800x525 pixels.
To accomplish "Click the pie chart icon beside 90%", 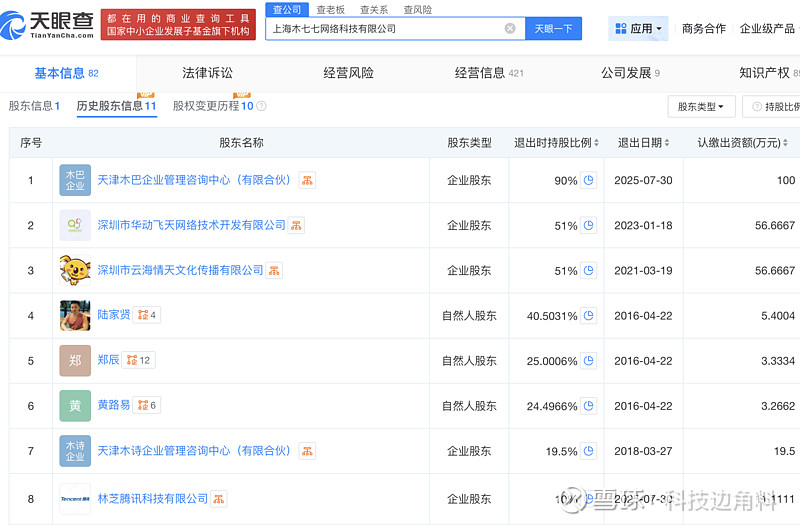I will point(588,180).
